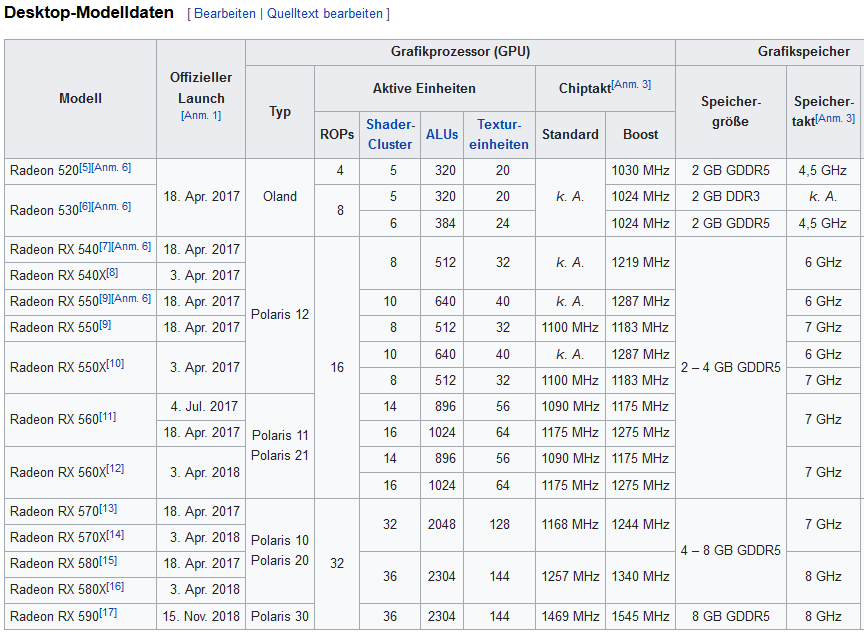This screenshot has width=864, height=632.
Task: Click the 1257 MHz standard clock value
Action: pos(570,577)
